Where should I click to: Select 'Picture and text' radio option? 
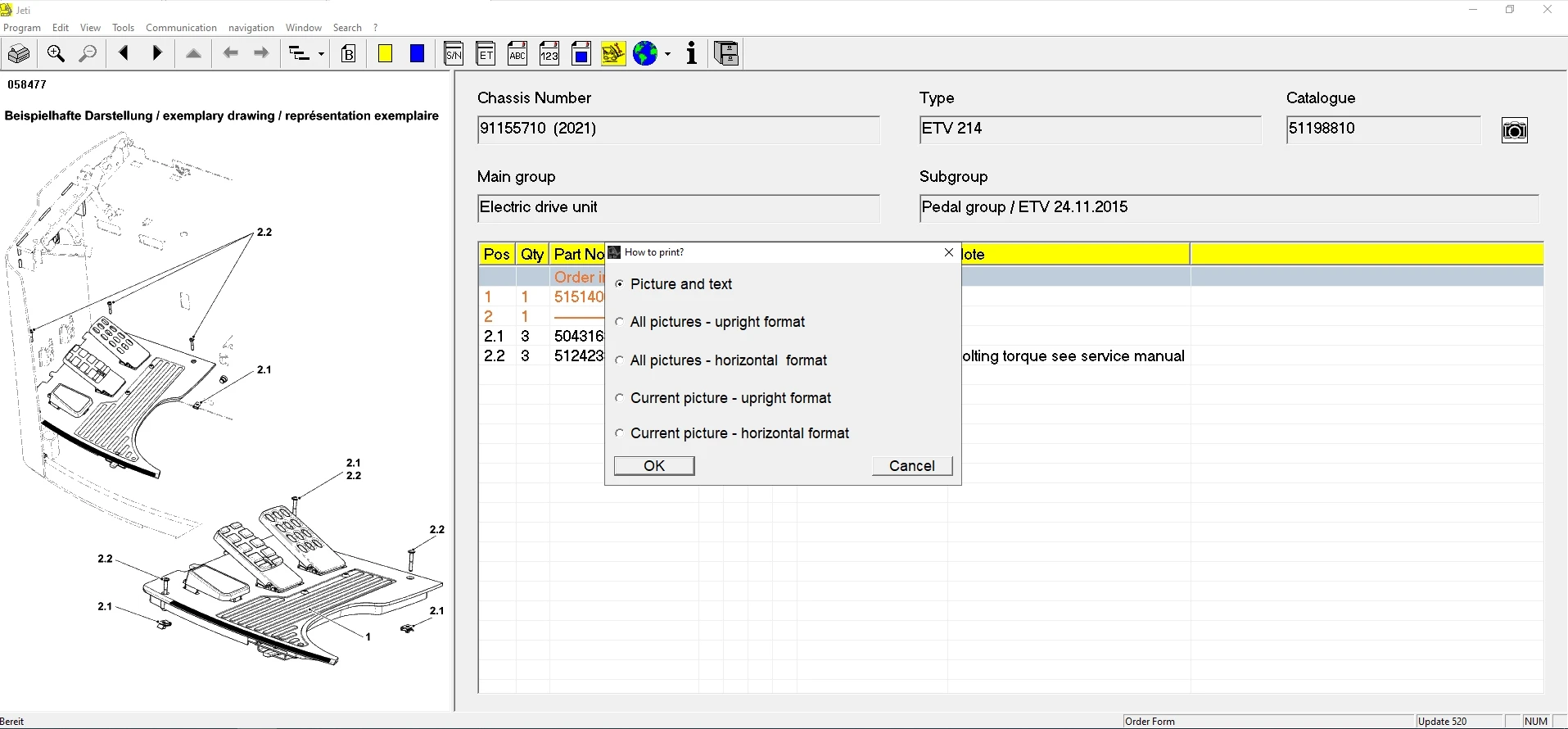tap(620, 284)
